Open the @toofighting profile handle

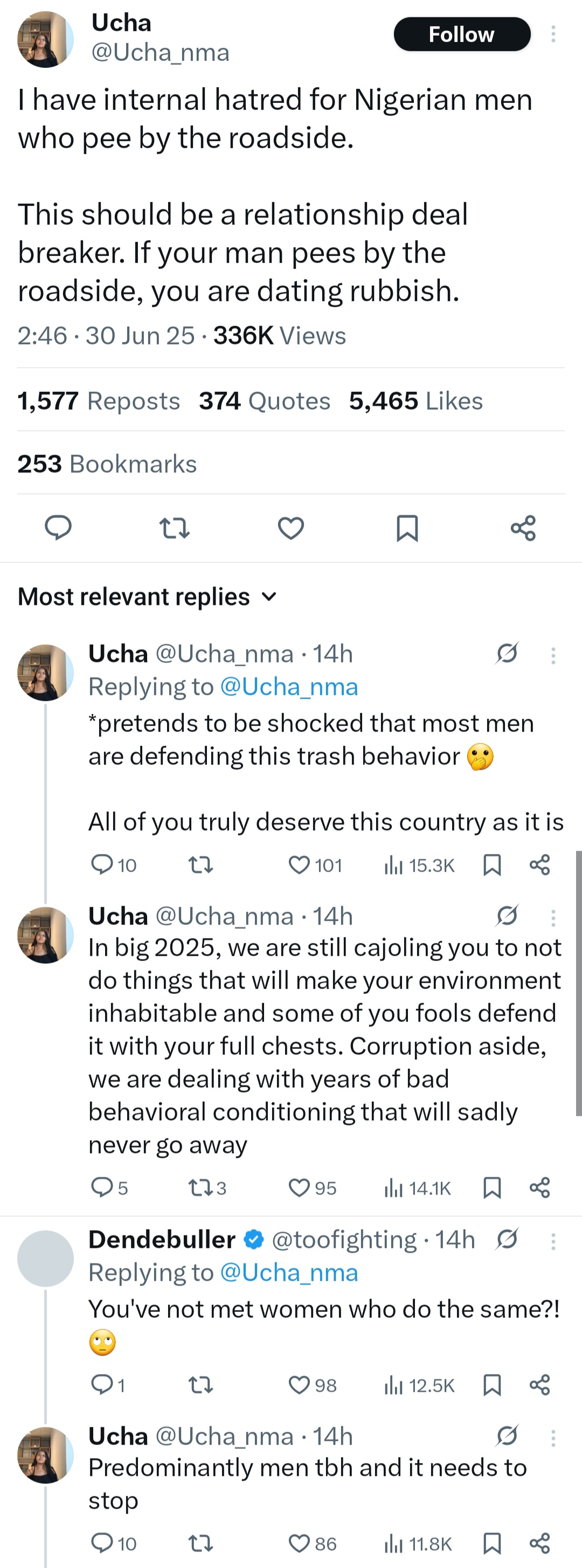coord(343,1239)
